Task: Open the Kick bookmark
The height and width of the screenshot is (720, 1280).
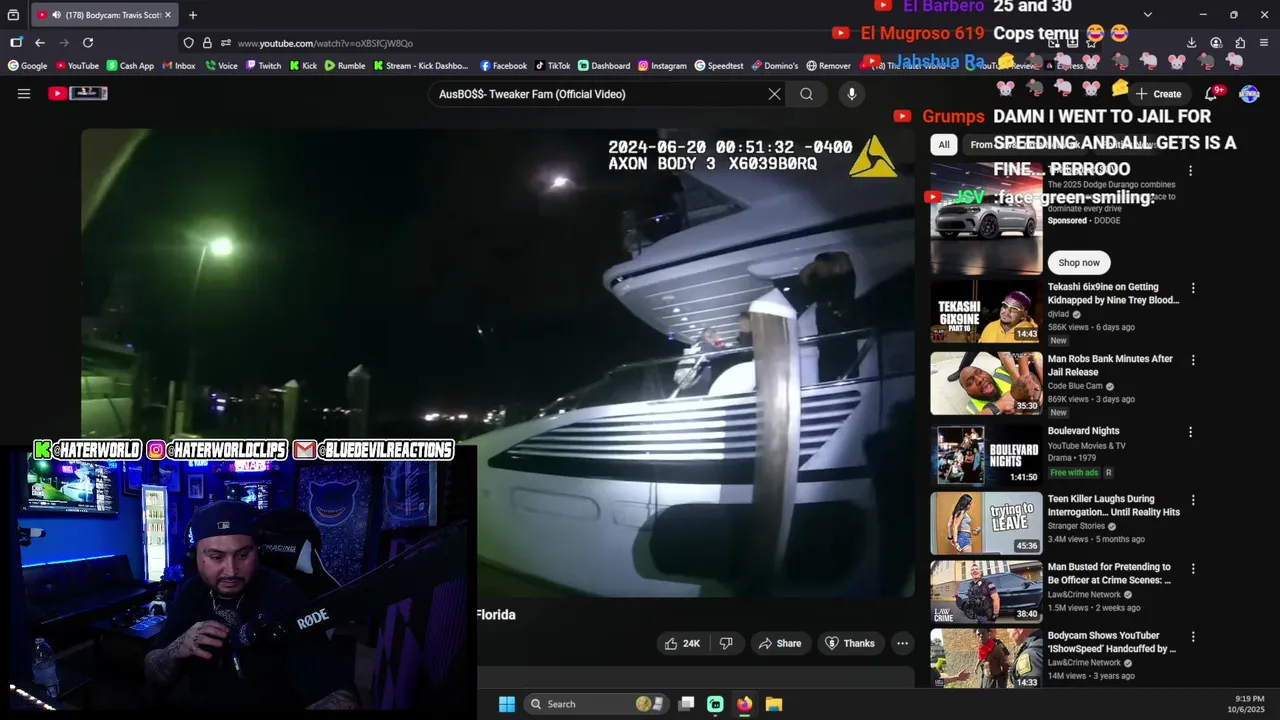Action: point(303,66)
